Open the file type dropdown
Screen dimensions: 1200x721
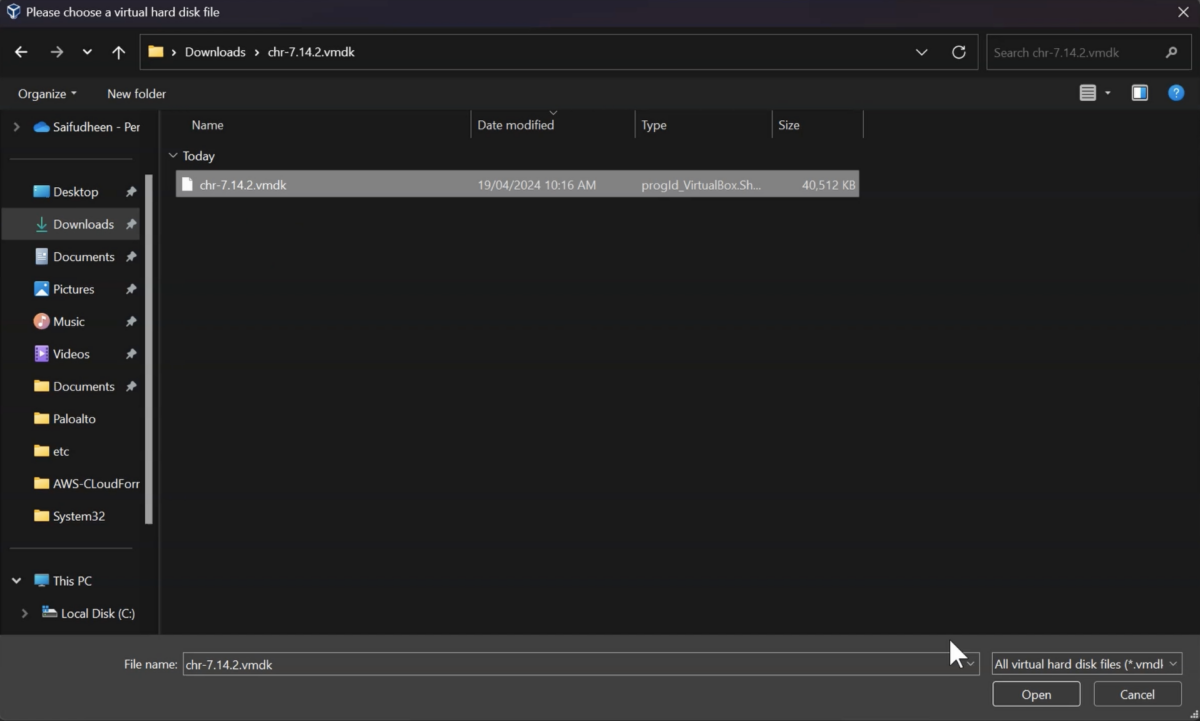point(1086,663)
